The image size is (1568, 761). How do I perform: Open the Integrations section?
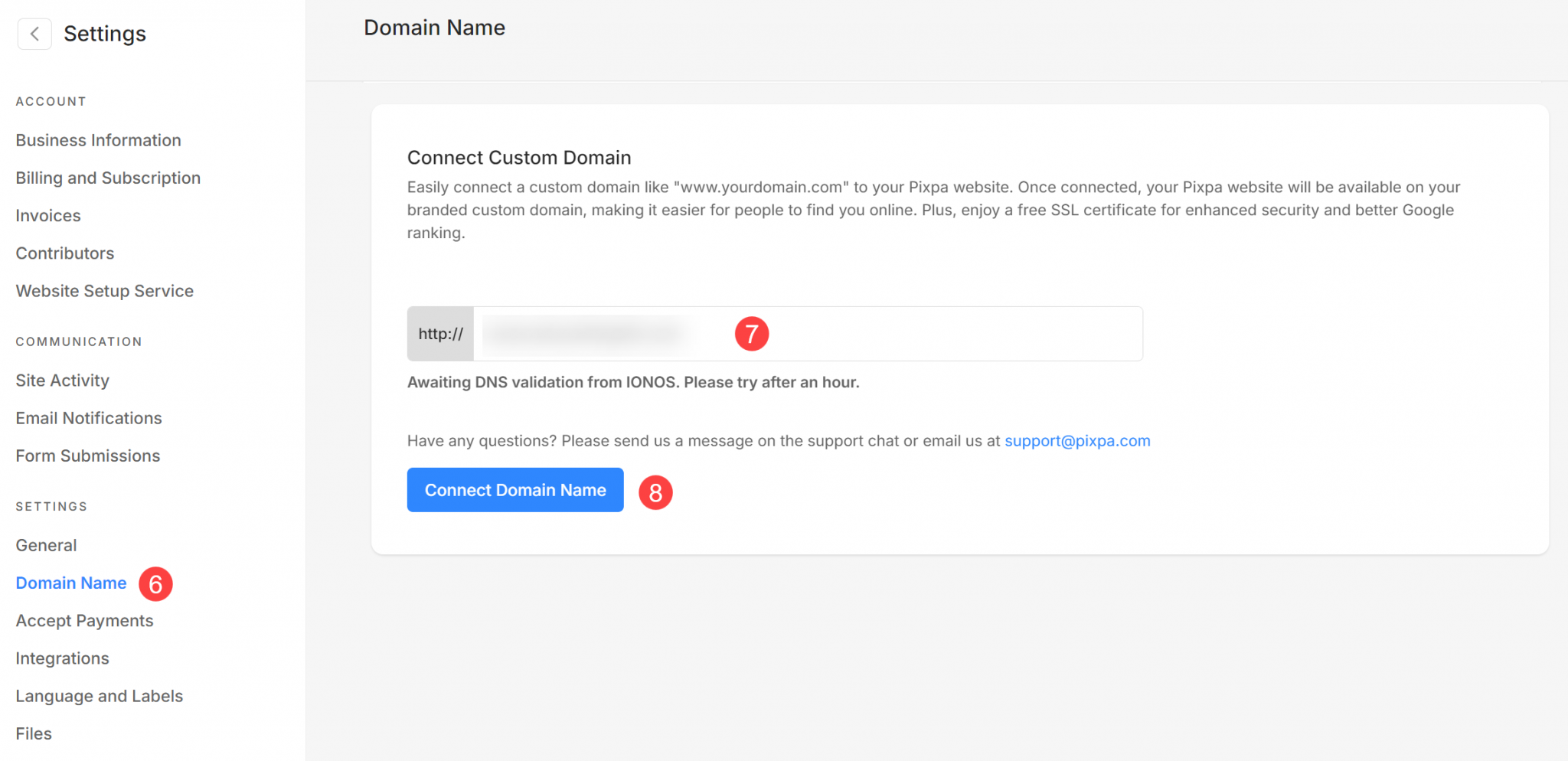(62, 658)
